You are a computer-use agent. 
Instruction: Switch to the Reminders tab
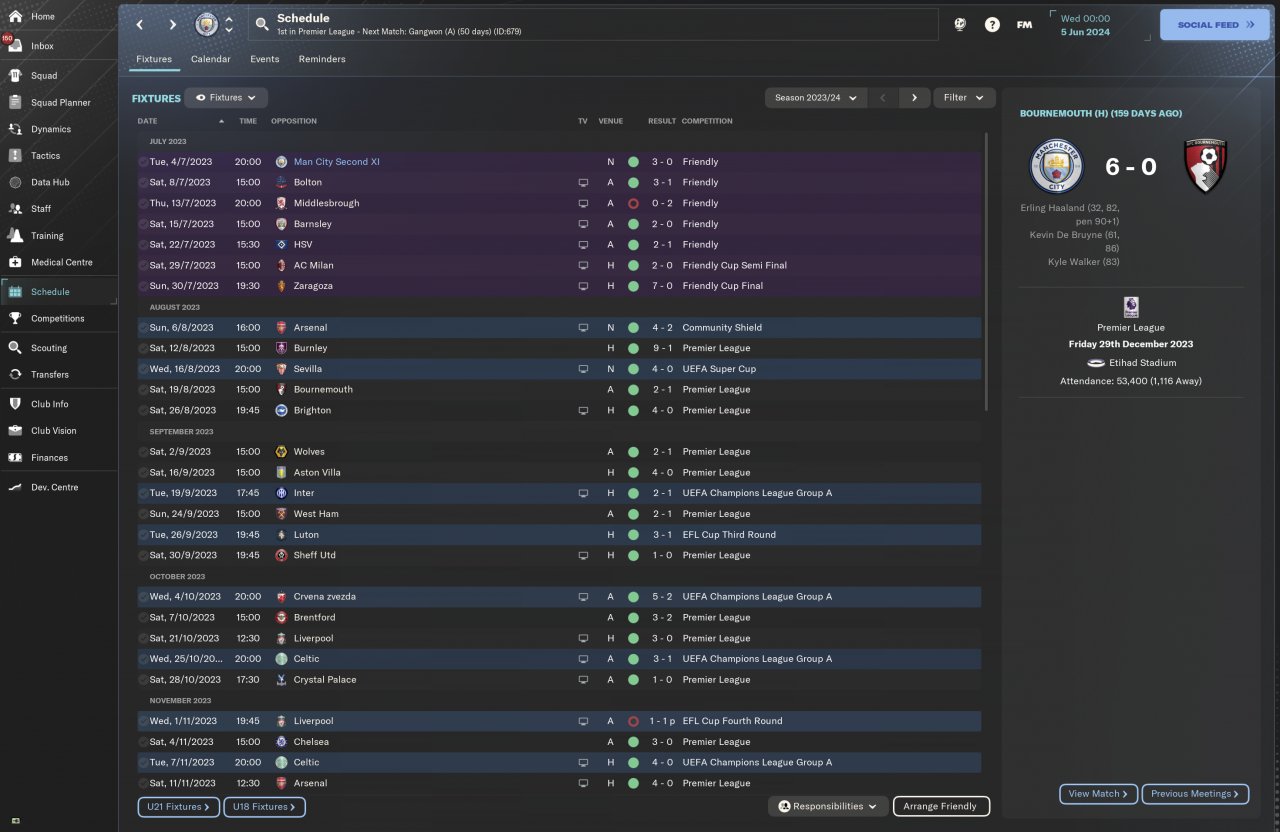coord(322,59)
